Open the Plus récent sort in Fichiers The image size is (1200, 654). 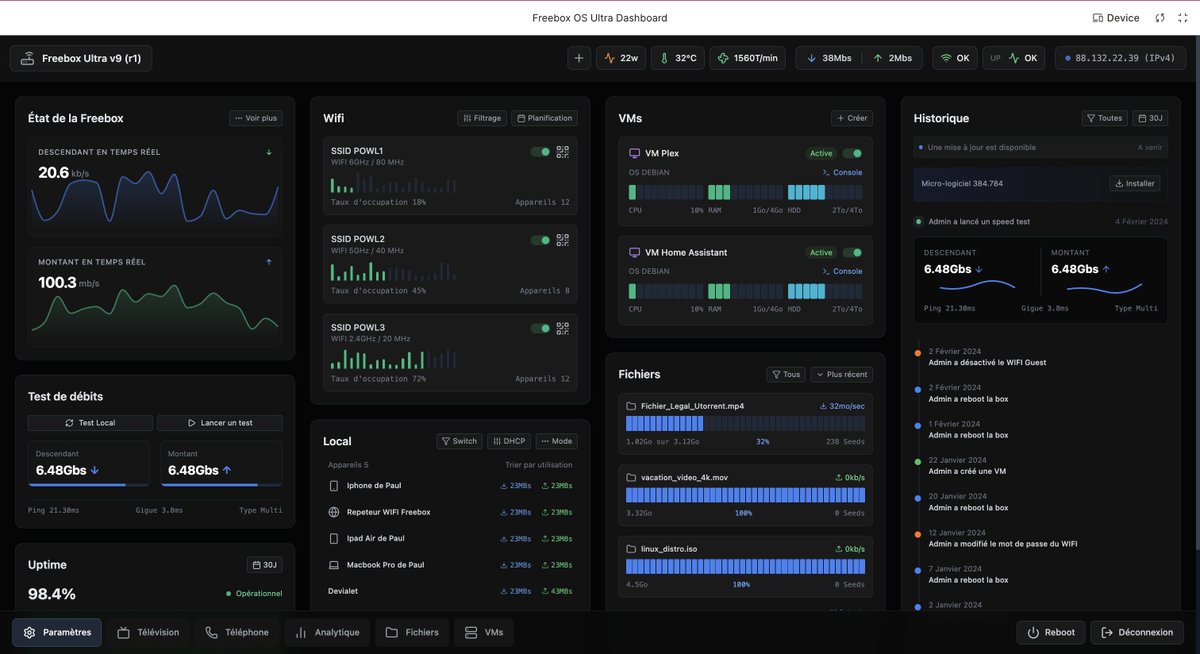pos(842,375)
